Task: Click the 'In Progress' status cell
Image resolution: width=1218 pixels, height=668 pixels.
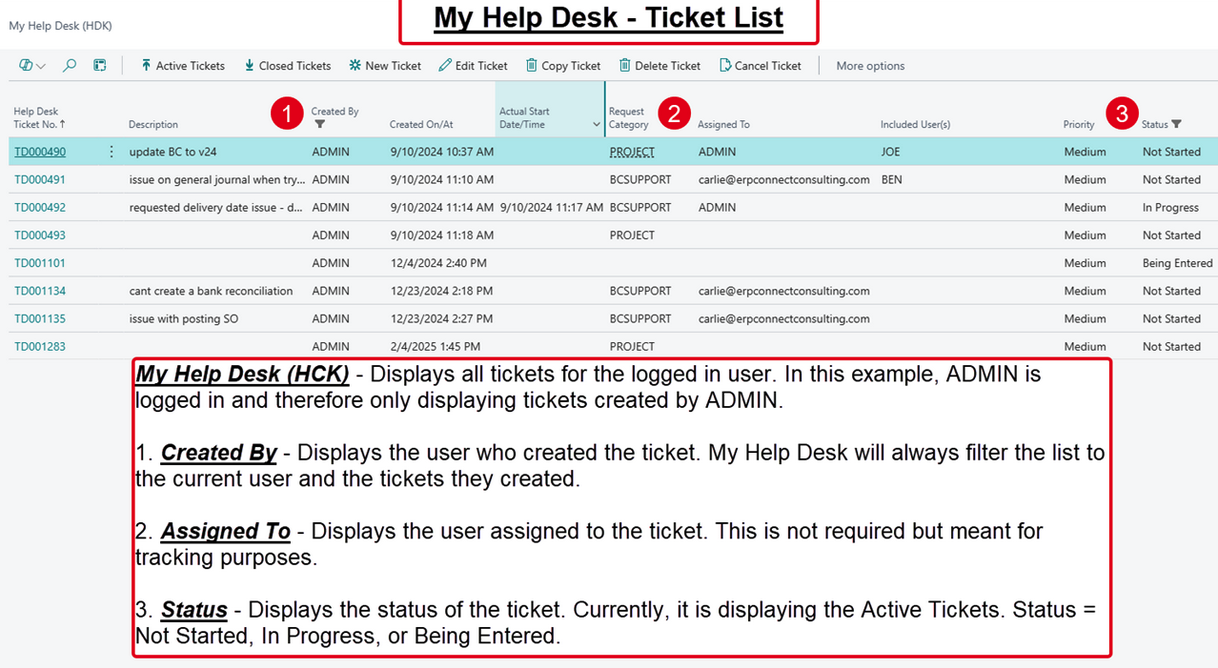Action: pos(1170,208)
